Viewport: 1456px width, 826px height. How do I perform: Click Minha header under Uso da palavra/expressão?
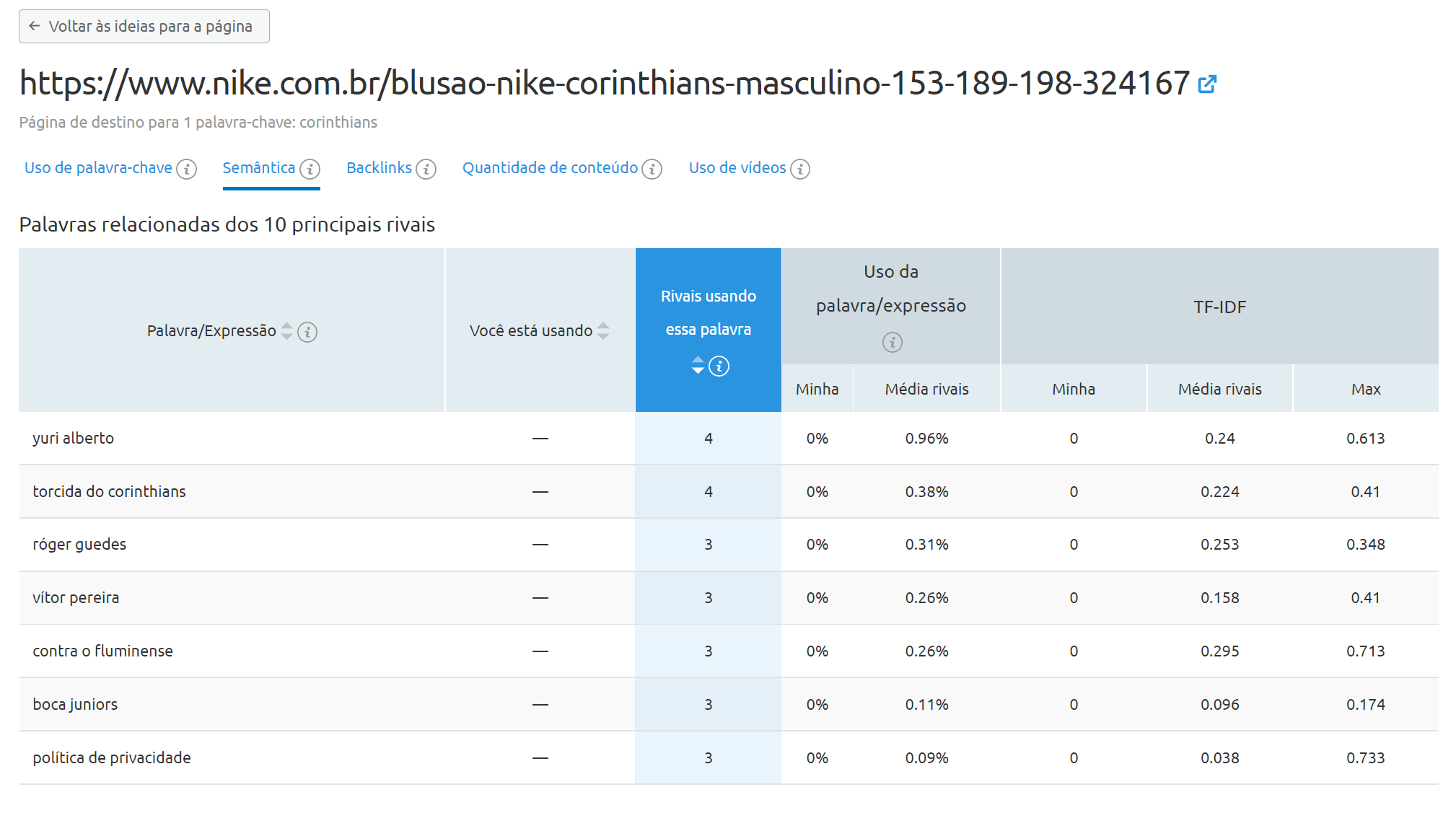[817, 389]
